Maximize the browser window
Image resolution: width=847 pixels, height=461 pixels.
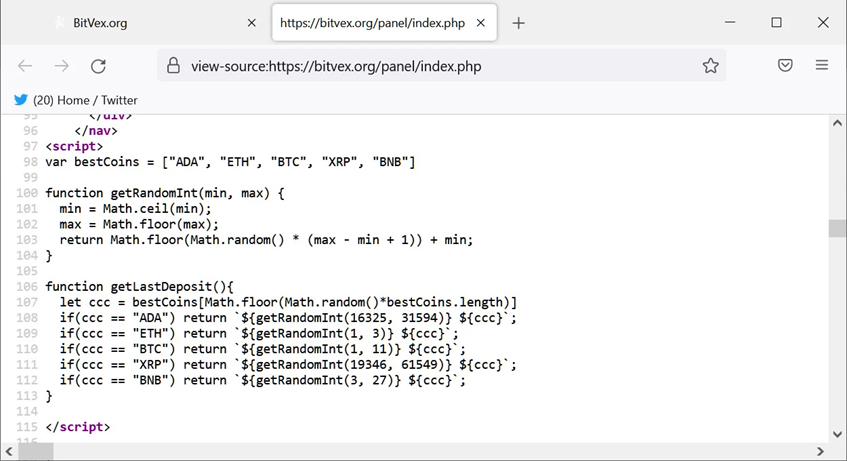776,23
